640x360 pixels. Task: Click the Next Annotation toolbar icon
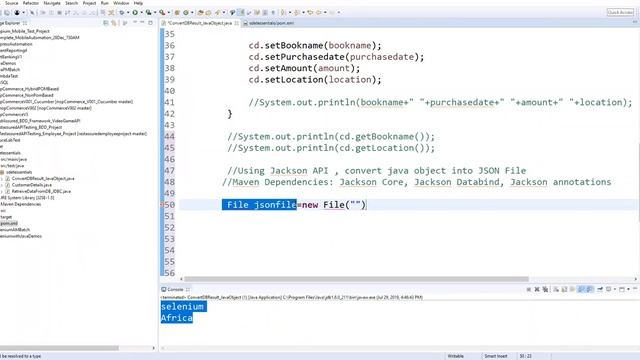tap(283, 12)
